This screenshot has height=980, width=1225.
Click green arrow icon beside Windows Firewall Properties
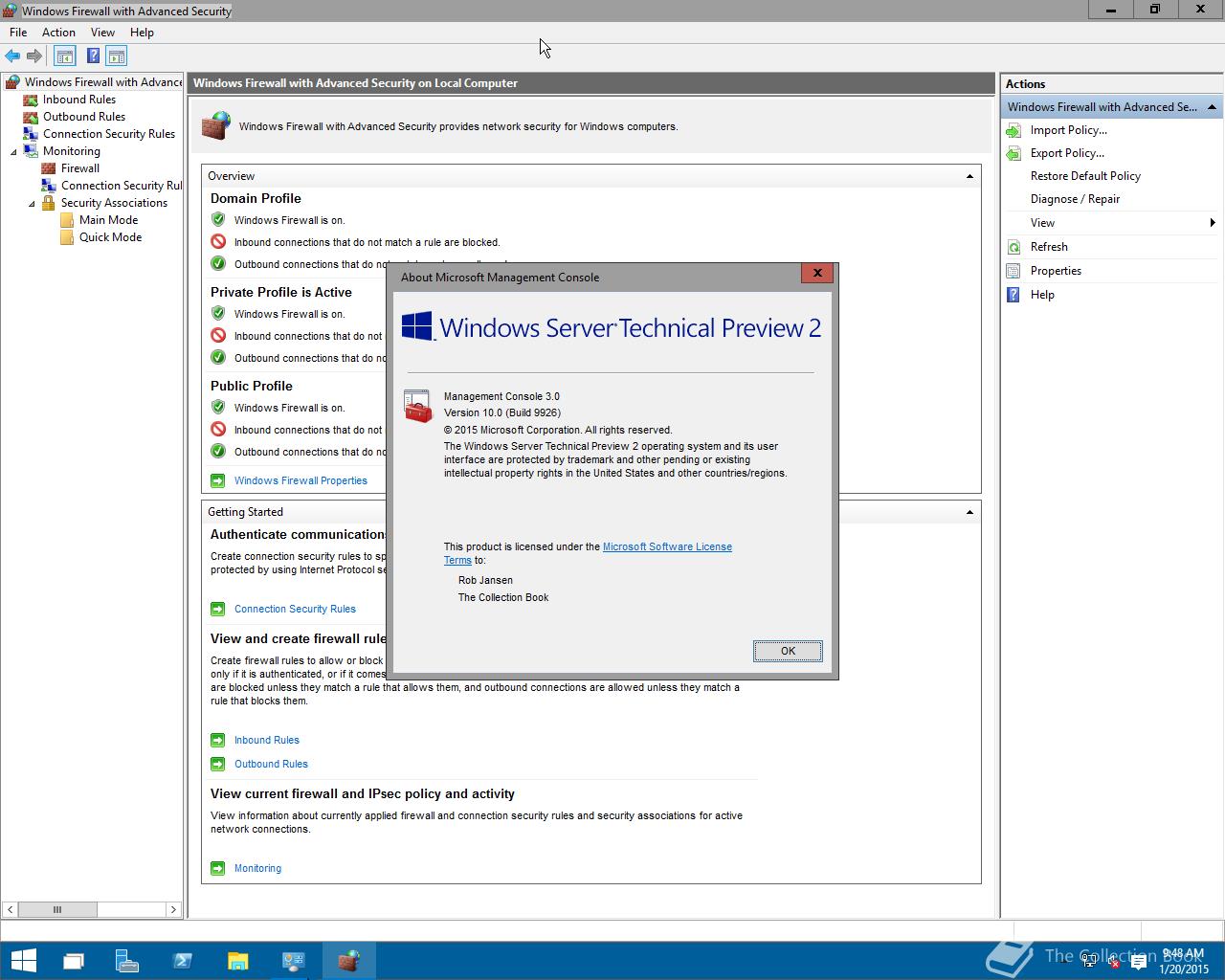click(x=217, y=480)
